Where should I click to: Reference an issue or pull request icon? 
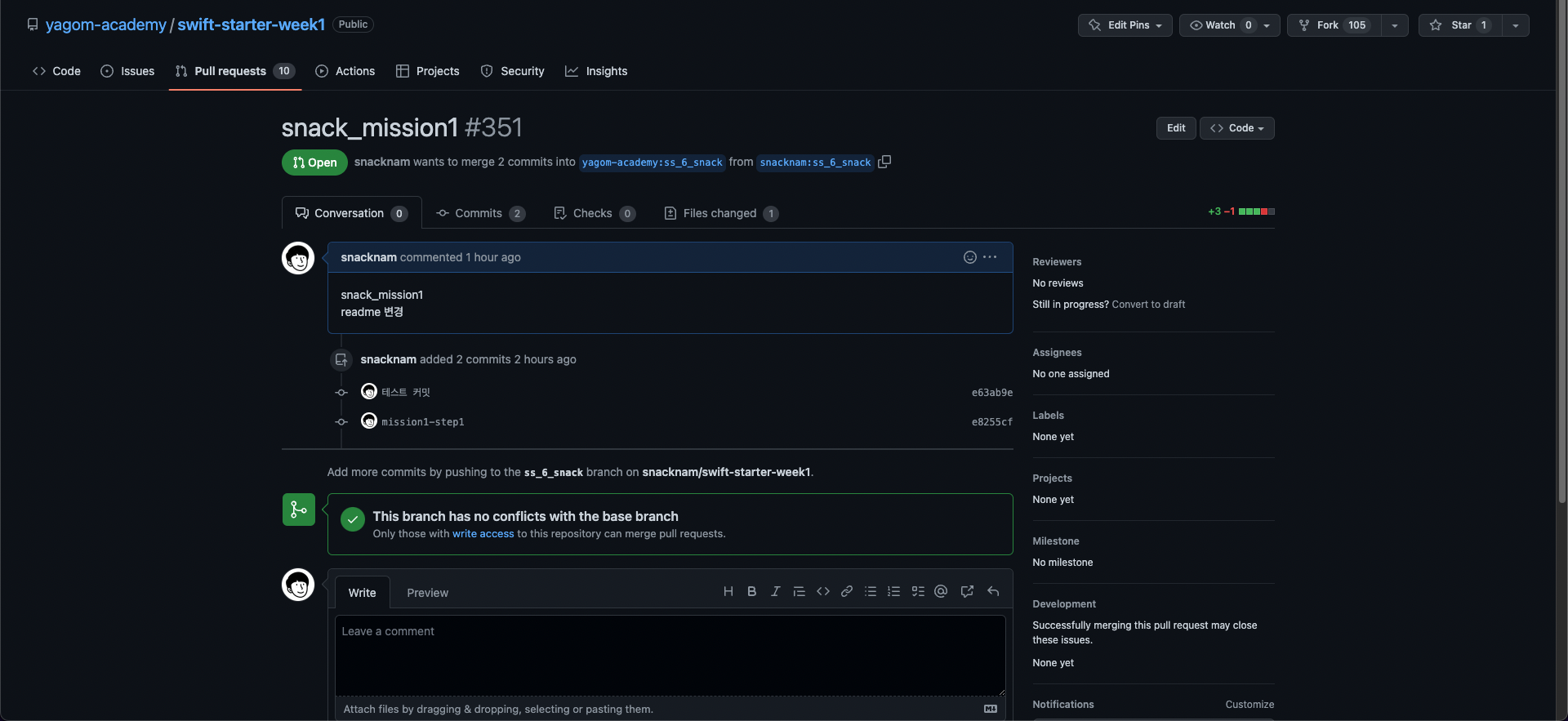point(967,592)
